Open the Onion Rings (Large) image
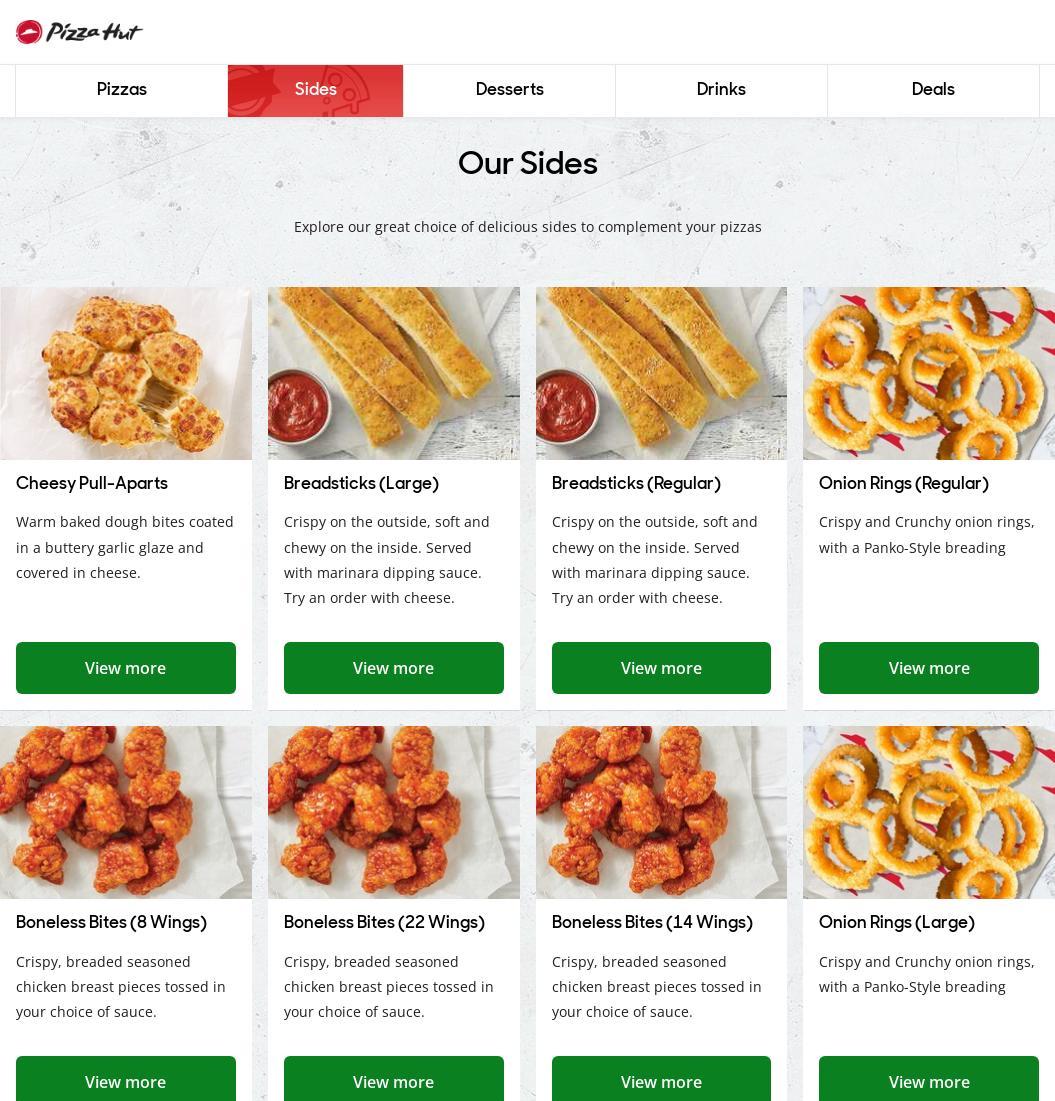Image resolution: width=1055 pixels, height=1101 pixels. click(929, 812)
